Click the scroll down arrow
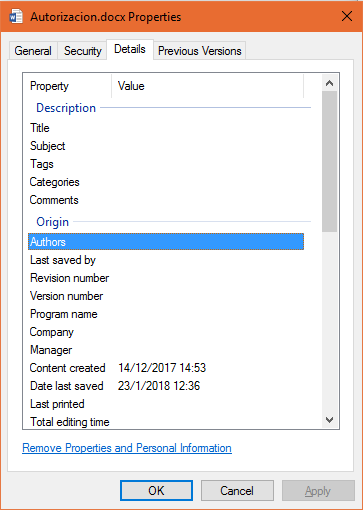363x510 pixels. (x=329, y=420)
